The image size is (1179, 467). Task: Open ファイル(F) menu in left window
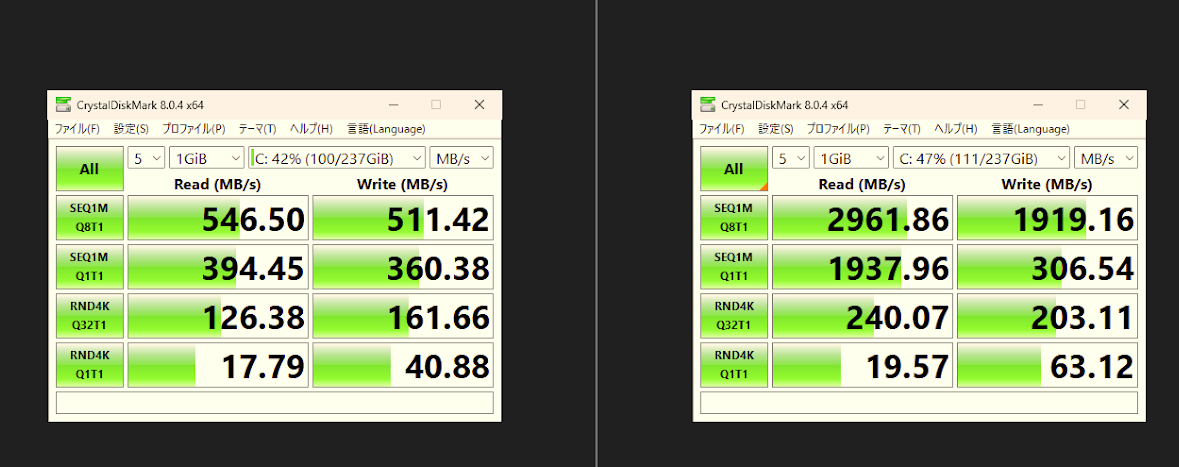pos(77,129)
